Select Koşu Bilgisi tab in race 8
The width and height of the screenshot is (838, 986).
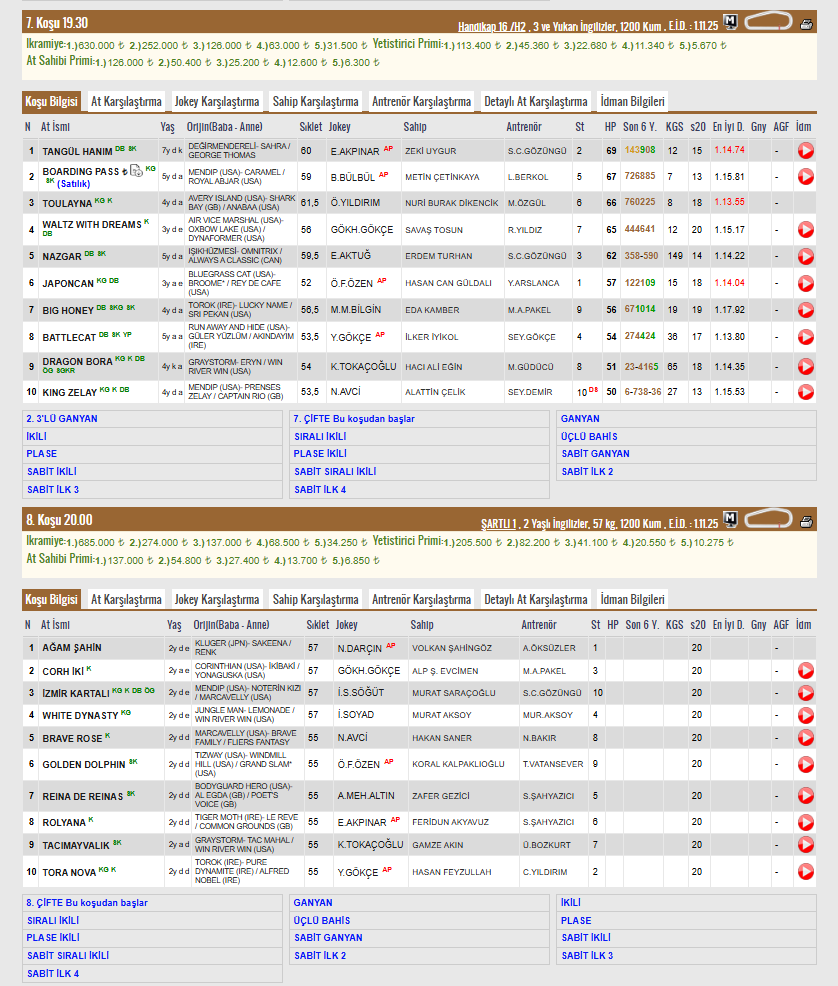[52, 599]
